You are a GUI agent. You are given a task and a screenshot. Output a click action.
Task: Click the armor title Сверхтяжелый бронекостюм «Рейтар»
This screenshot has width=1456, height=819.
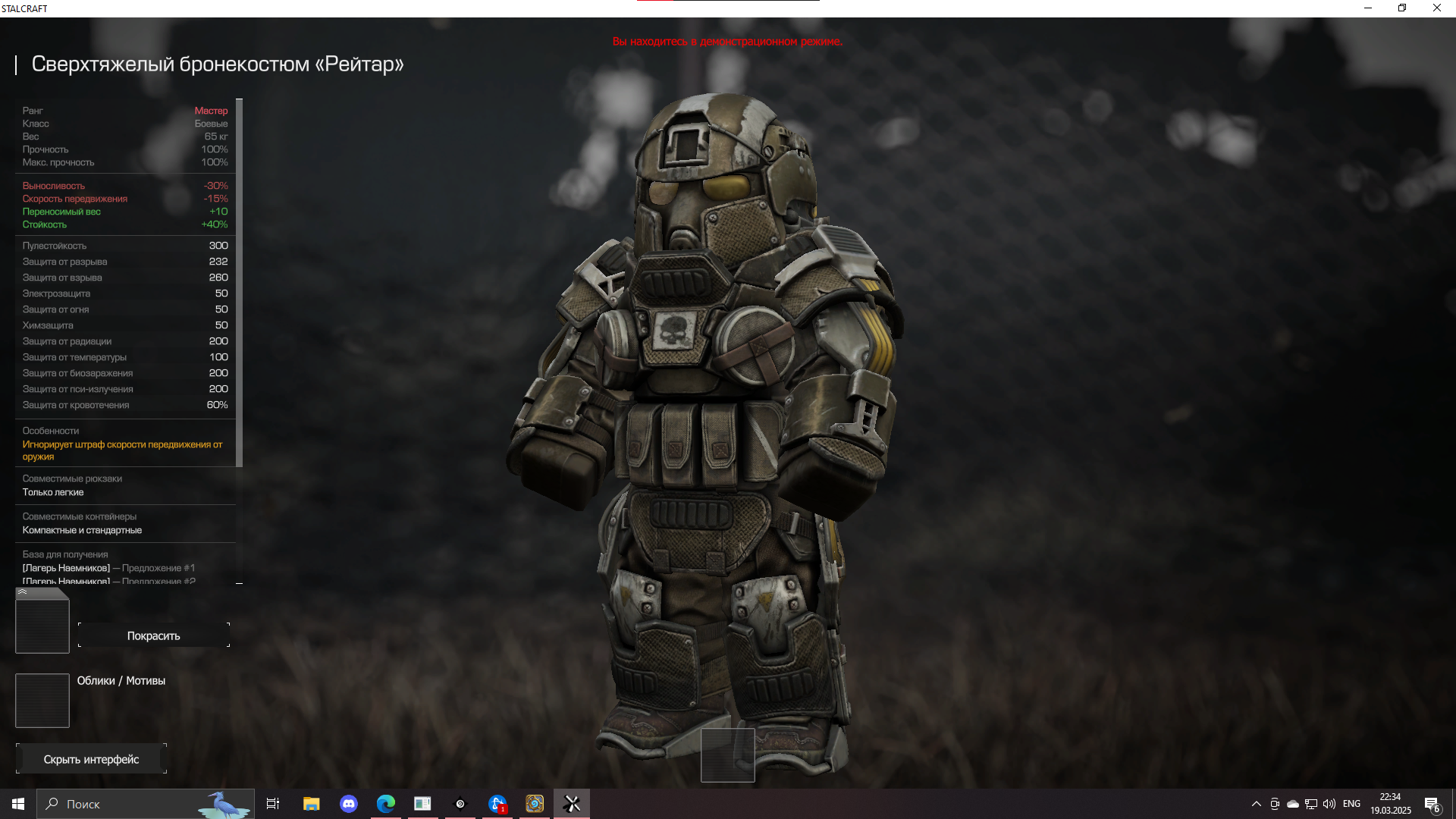[218, 64]
